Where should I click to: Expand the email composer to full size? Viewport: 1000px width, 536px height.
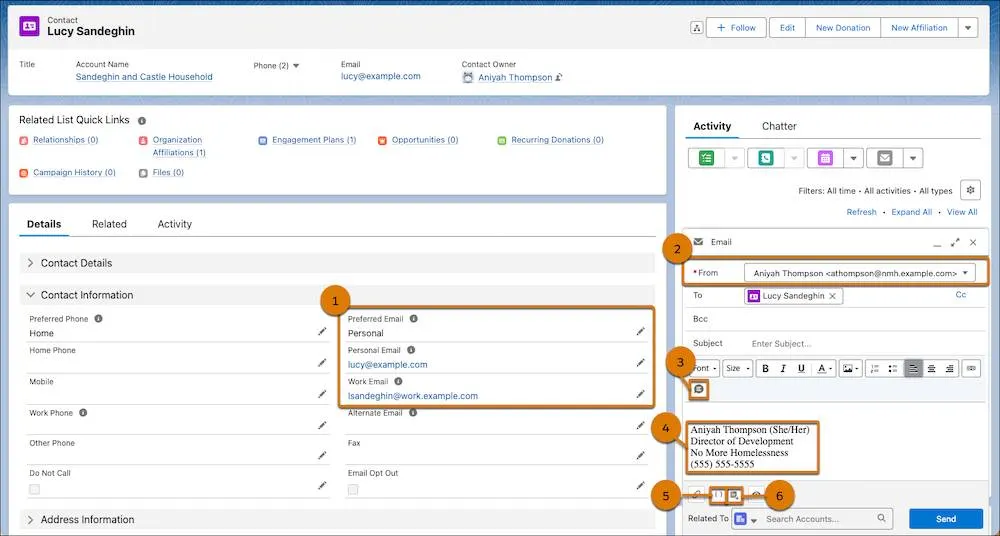pyautogui.click(x=955, y=242)
